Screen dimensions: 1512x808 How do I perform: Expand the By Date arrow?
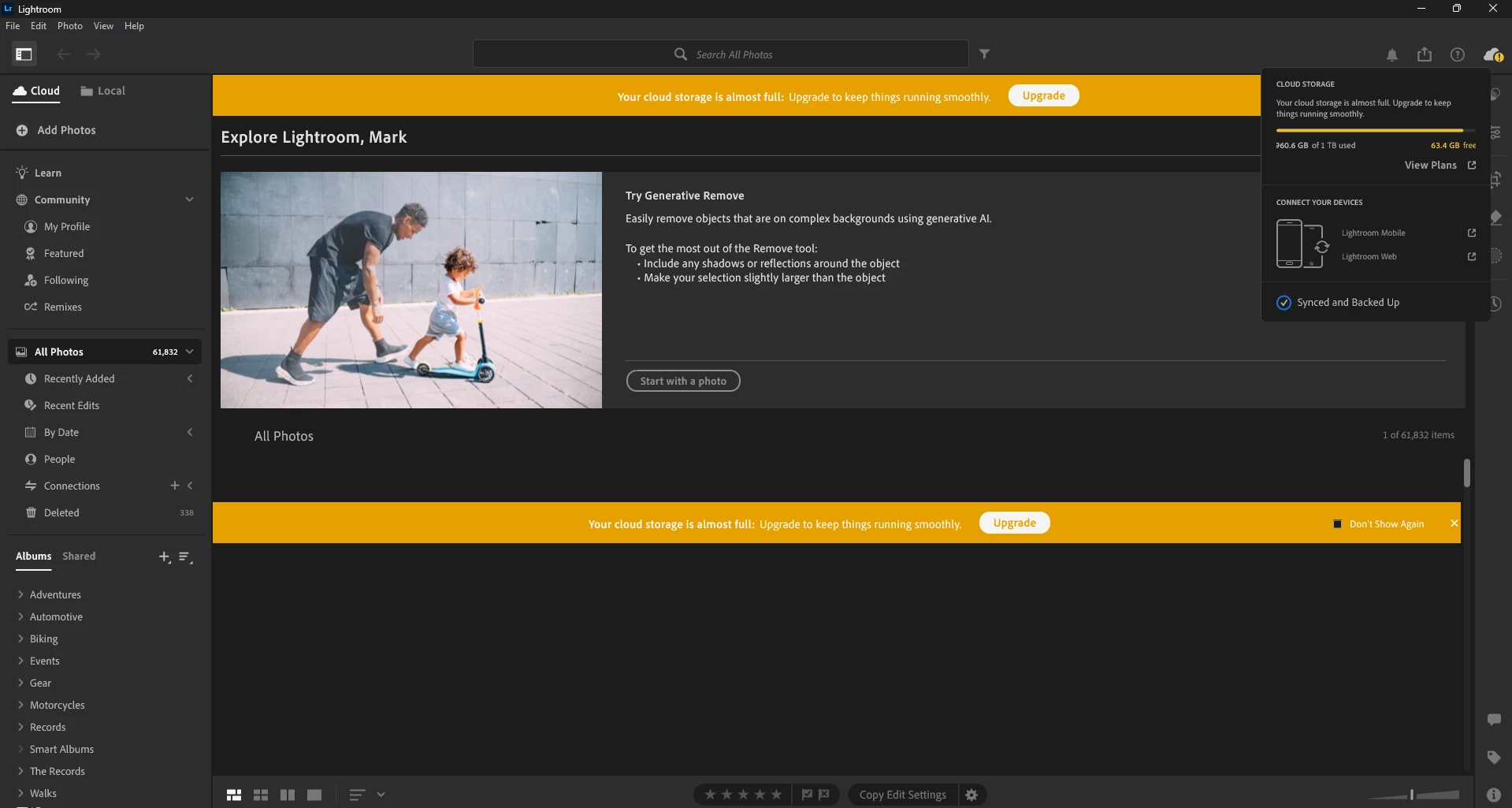190,432
